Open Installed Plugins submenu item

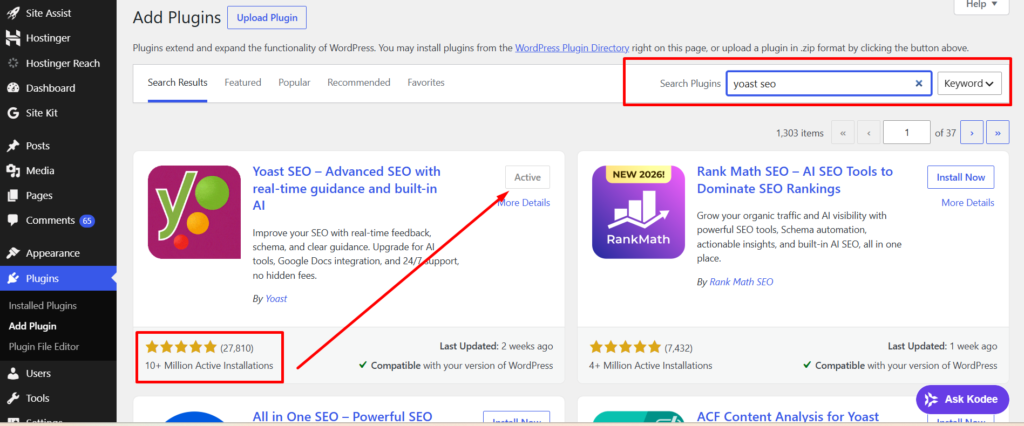pyautogui.click(x=42, y=306)
